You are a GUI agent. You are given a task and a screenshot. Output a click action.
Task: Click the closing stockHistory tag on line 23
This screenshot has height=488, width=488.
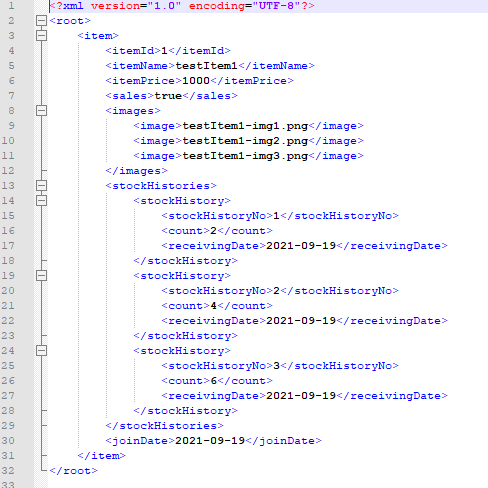click(x=185, y=336)
